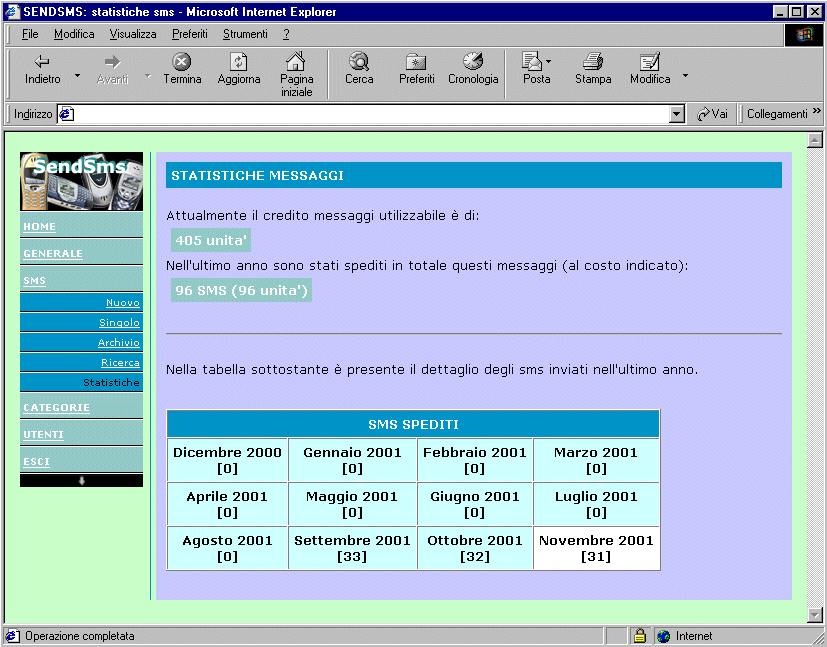The image size is (827, 647).
Task: Open the Nuovo SMS link
Action: point(123,303)
